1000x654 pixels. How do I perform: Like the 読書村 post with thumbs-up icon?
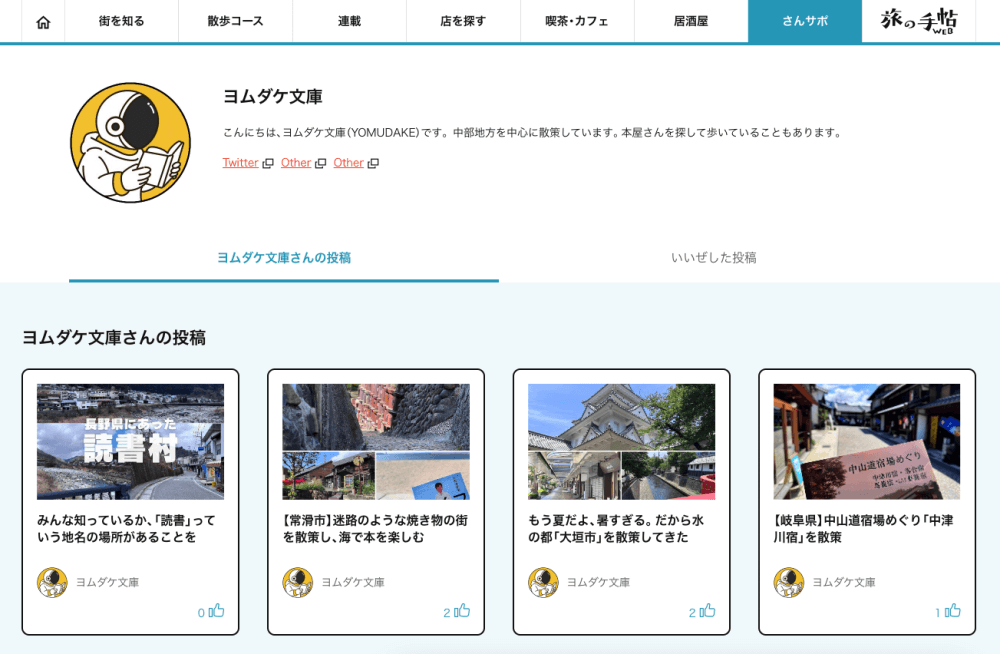[x=216, y=611]
